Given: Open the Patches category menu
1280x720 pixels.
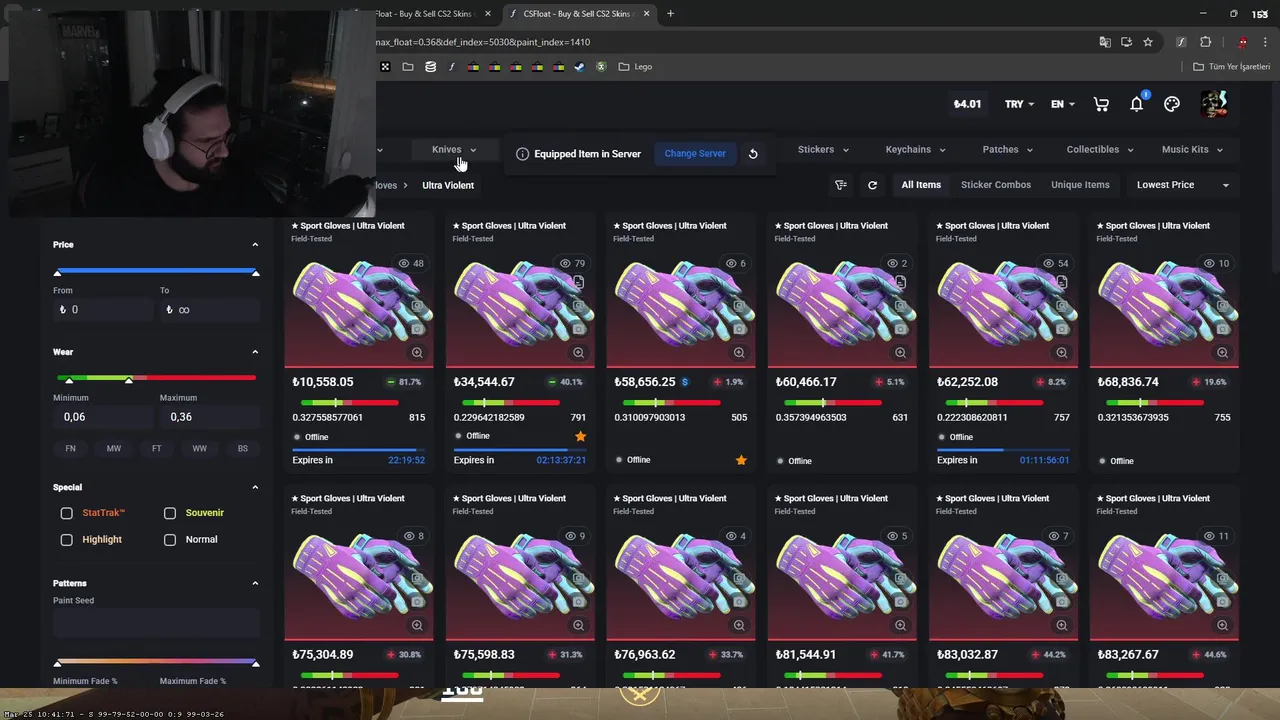Looking at the screenshot, I should point(1007,150).
